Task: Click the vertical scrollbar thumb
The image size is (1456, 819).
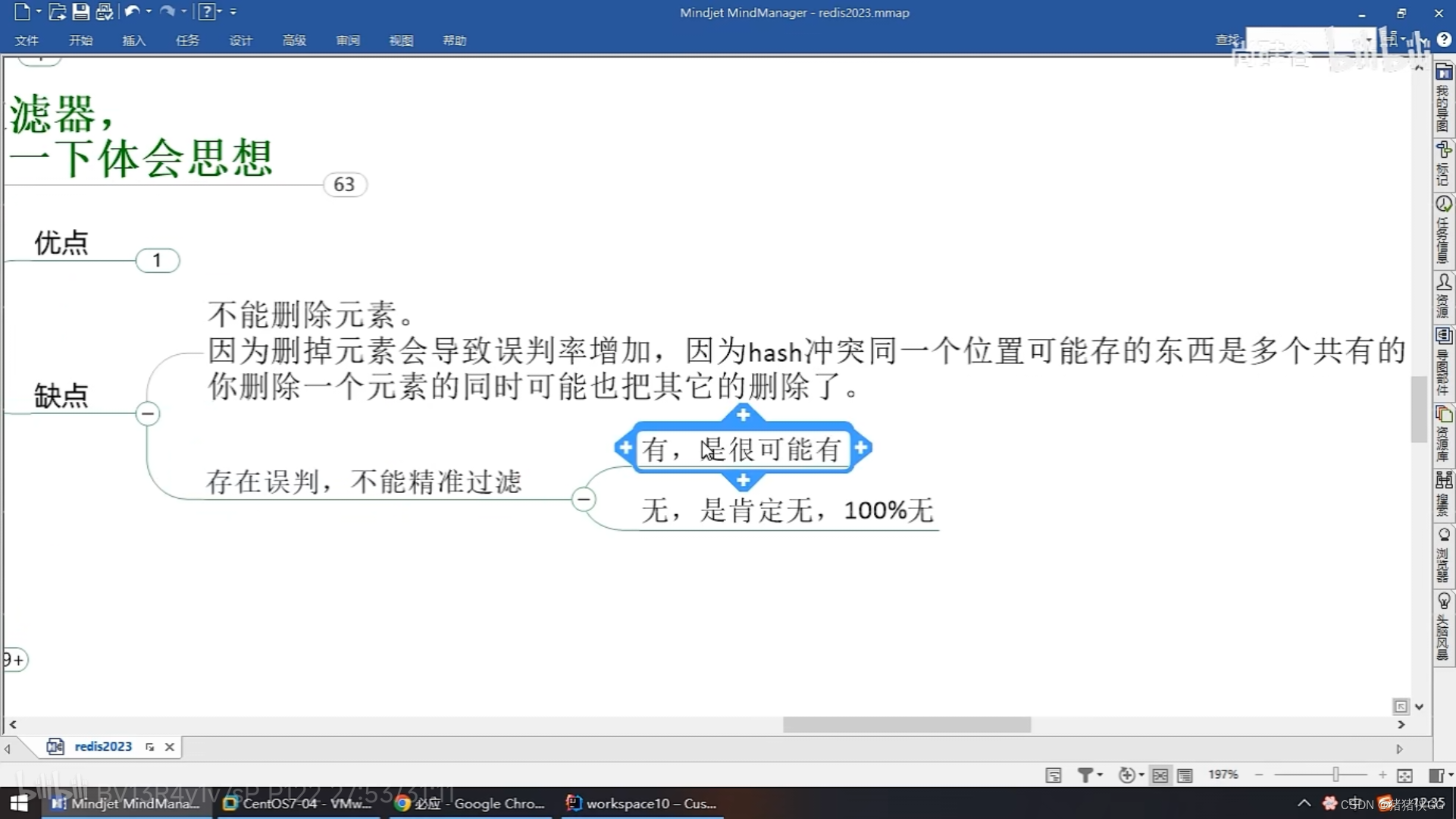Action: tap(1419, 408)
